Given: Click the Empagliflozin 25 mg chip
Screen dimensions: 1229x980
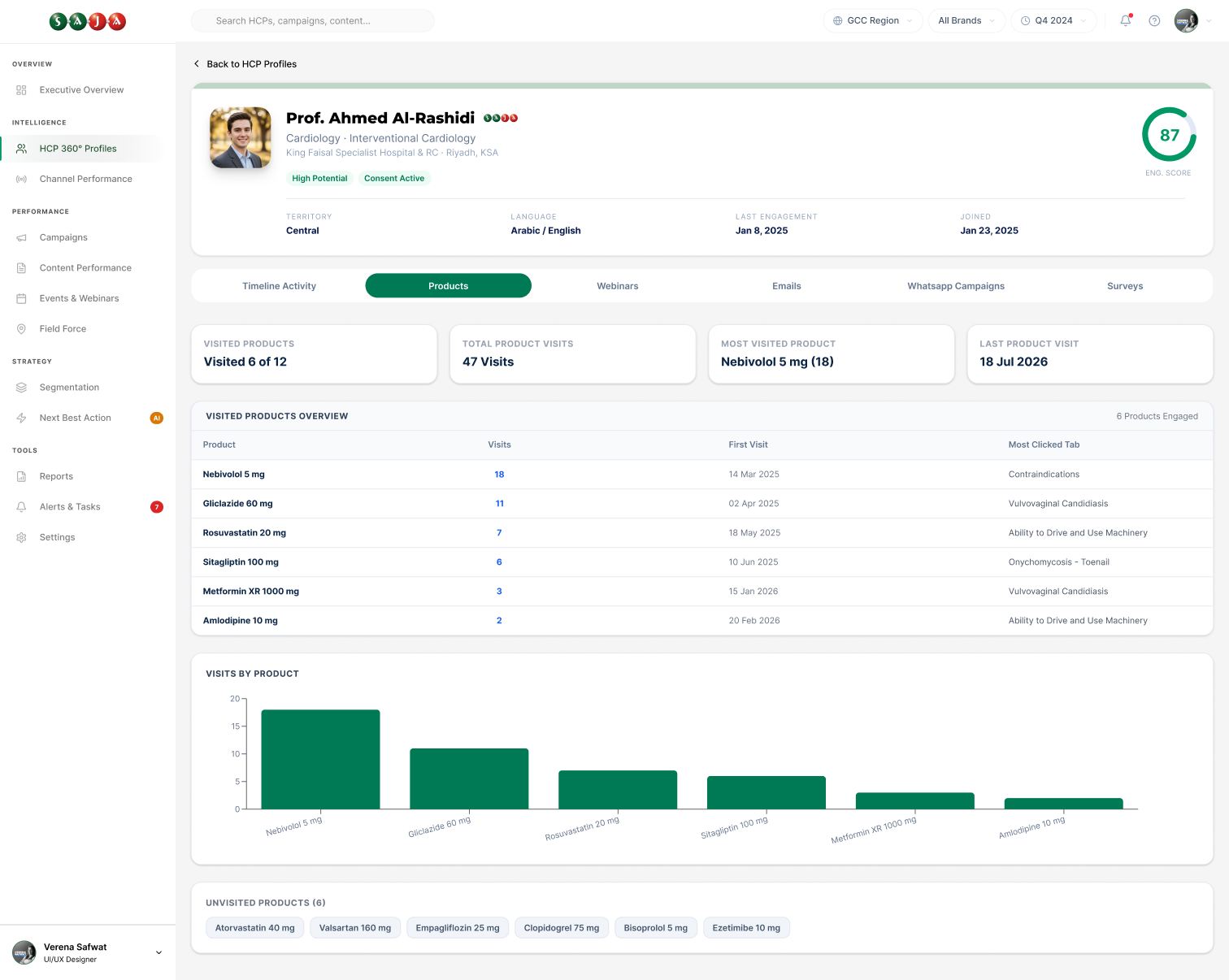Looking at the screenshot, I should 458,928.
